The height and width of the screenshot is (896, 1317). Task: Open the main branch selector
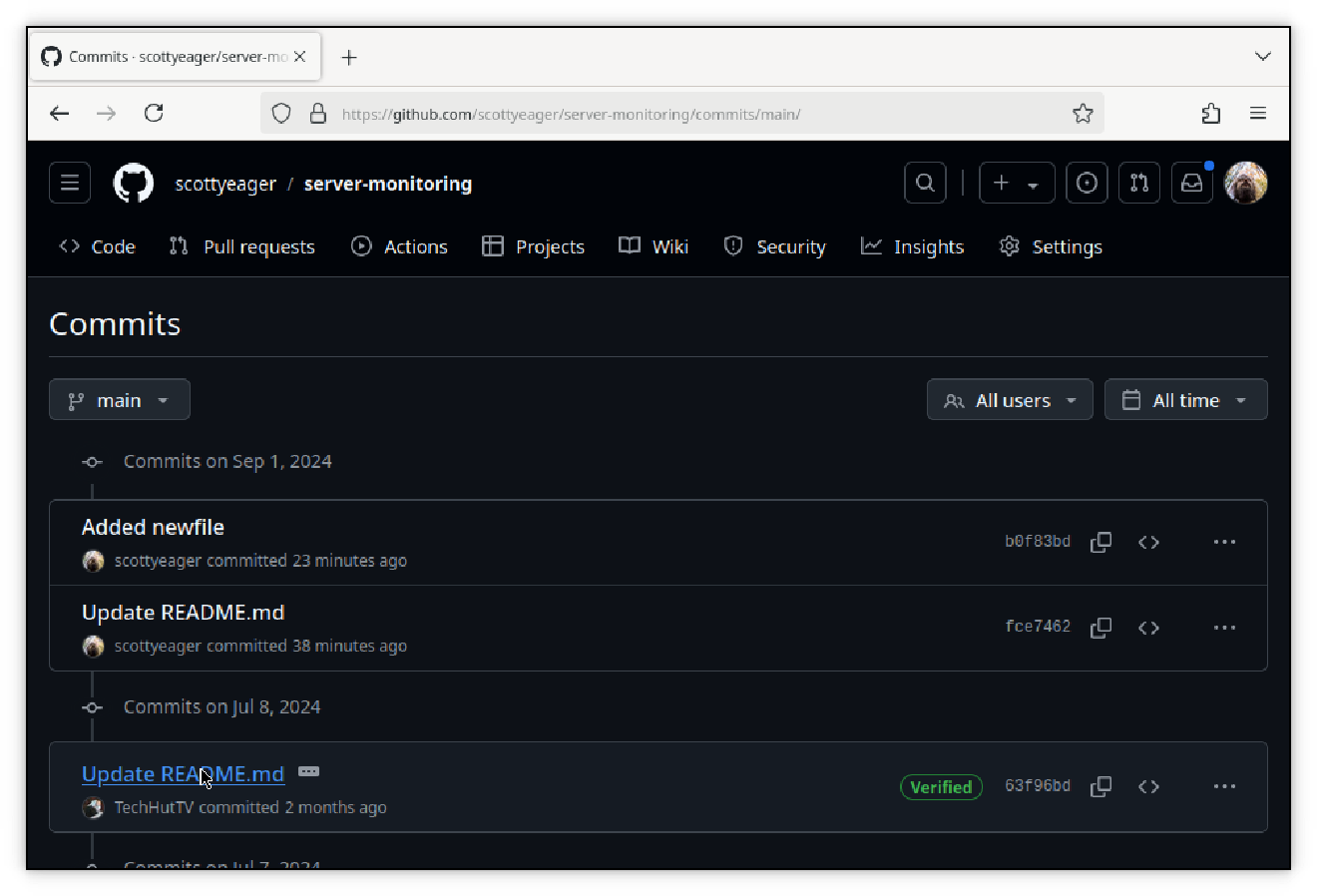(x=119, y=399)
